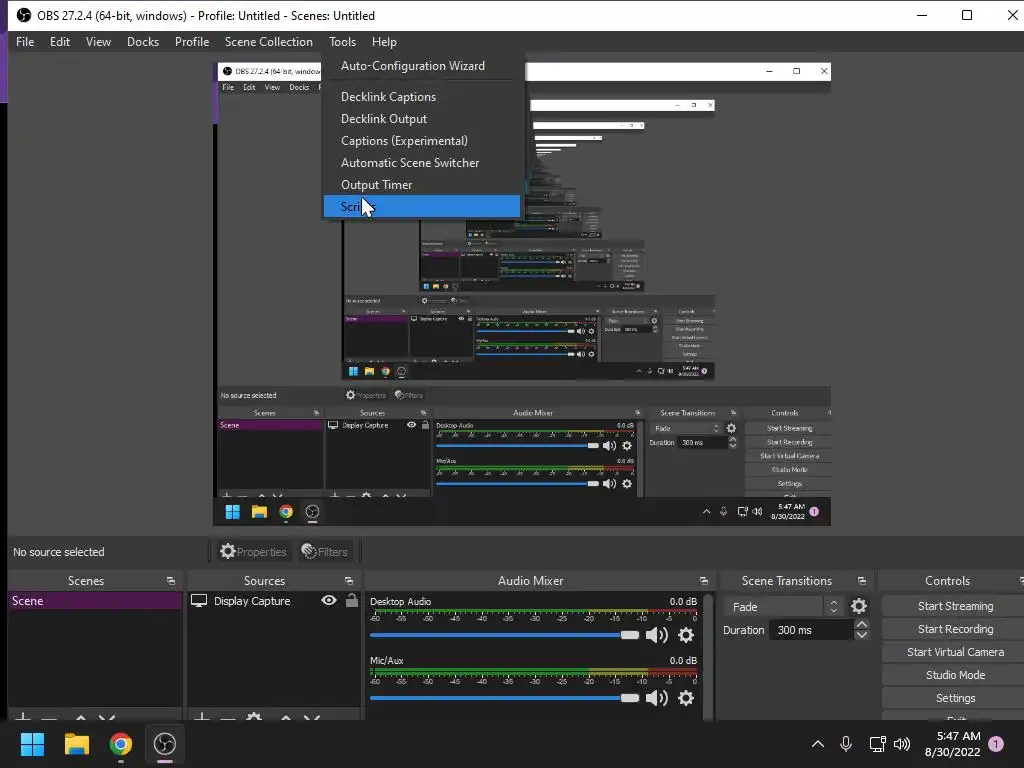Select the Display Capture source

pos(252,601)
